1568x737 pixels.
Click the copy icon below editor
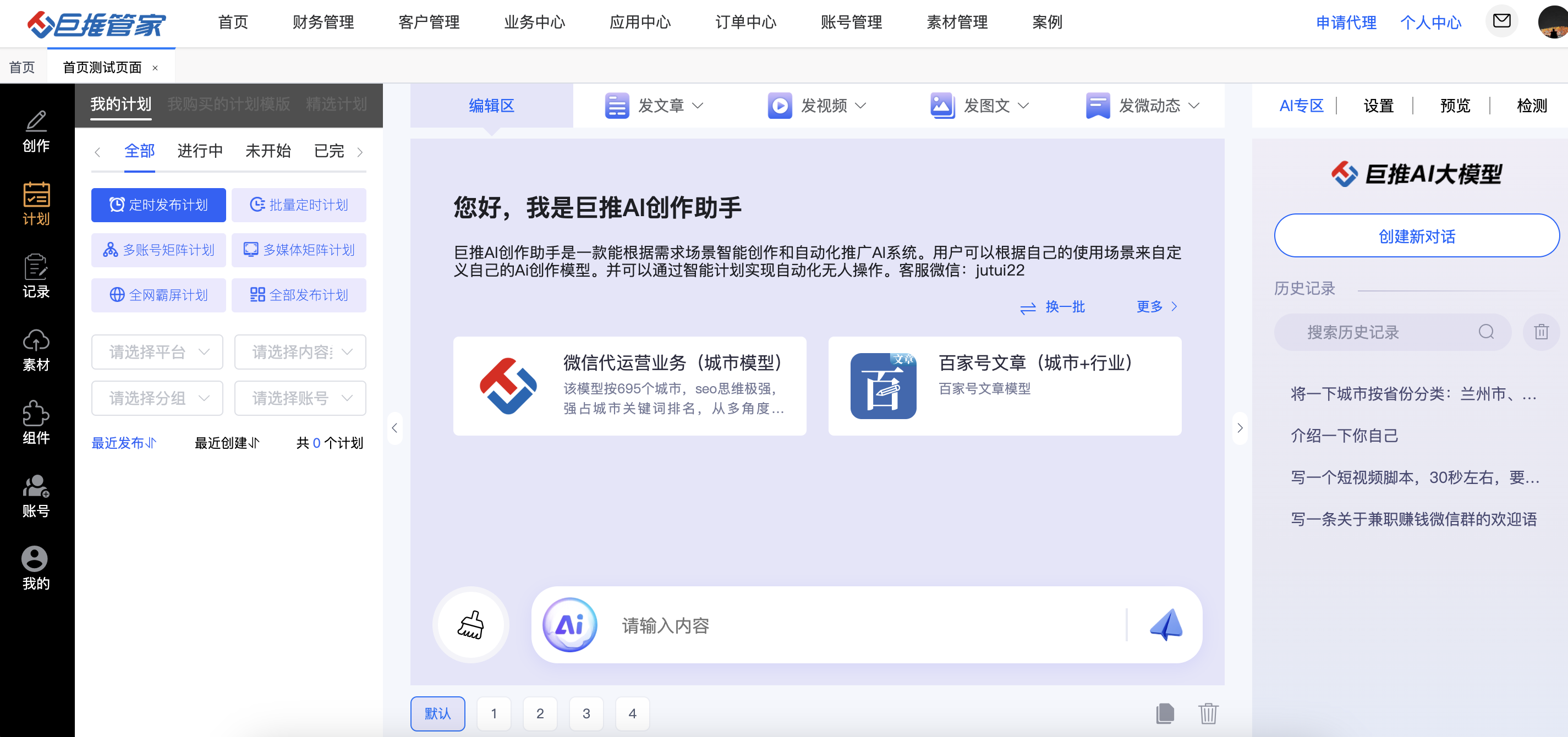tap(1164, 713)
